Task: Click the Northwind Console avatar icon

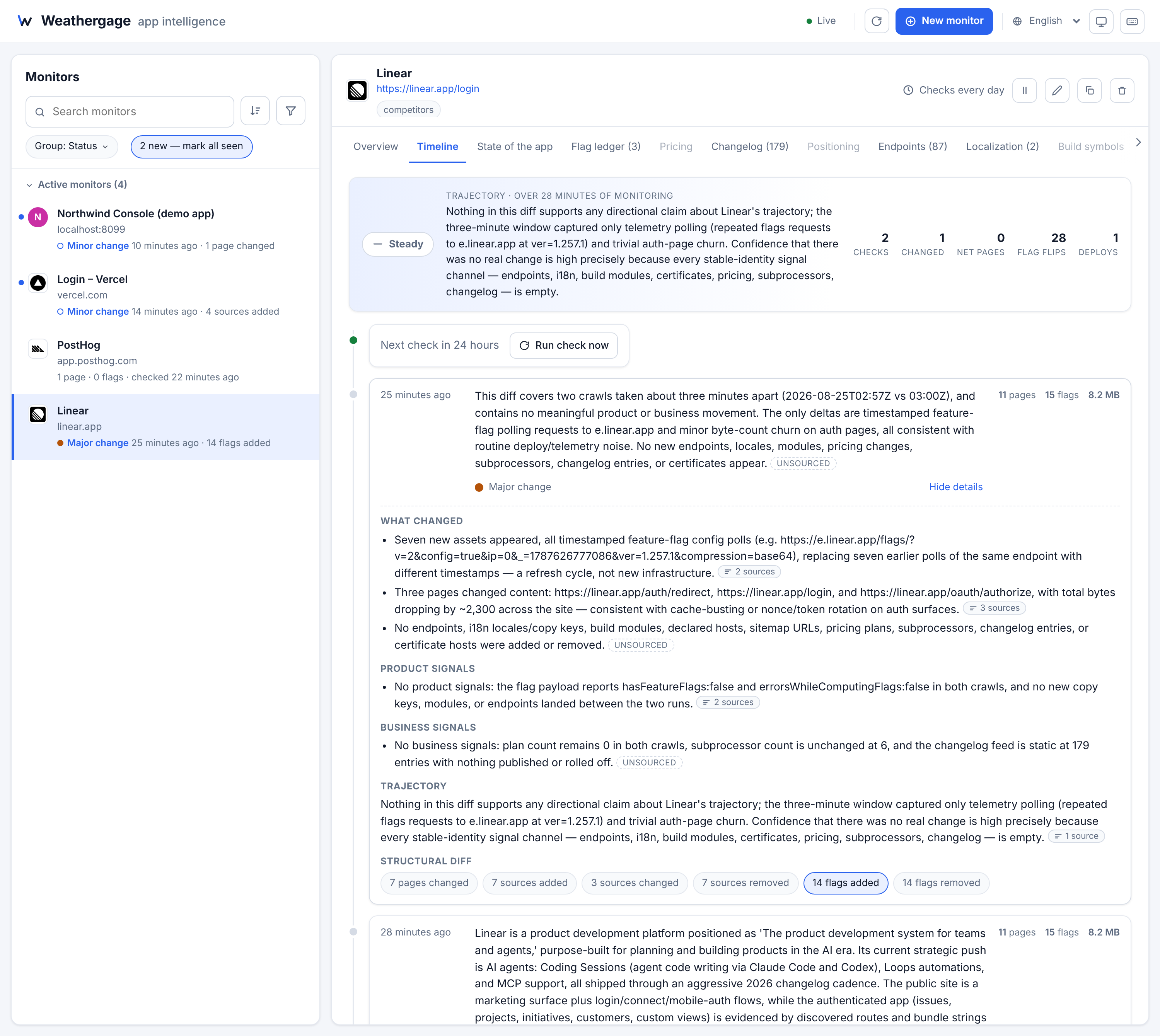Action: tap(38, 217)
